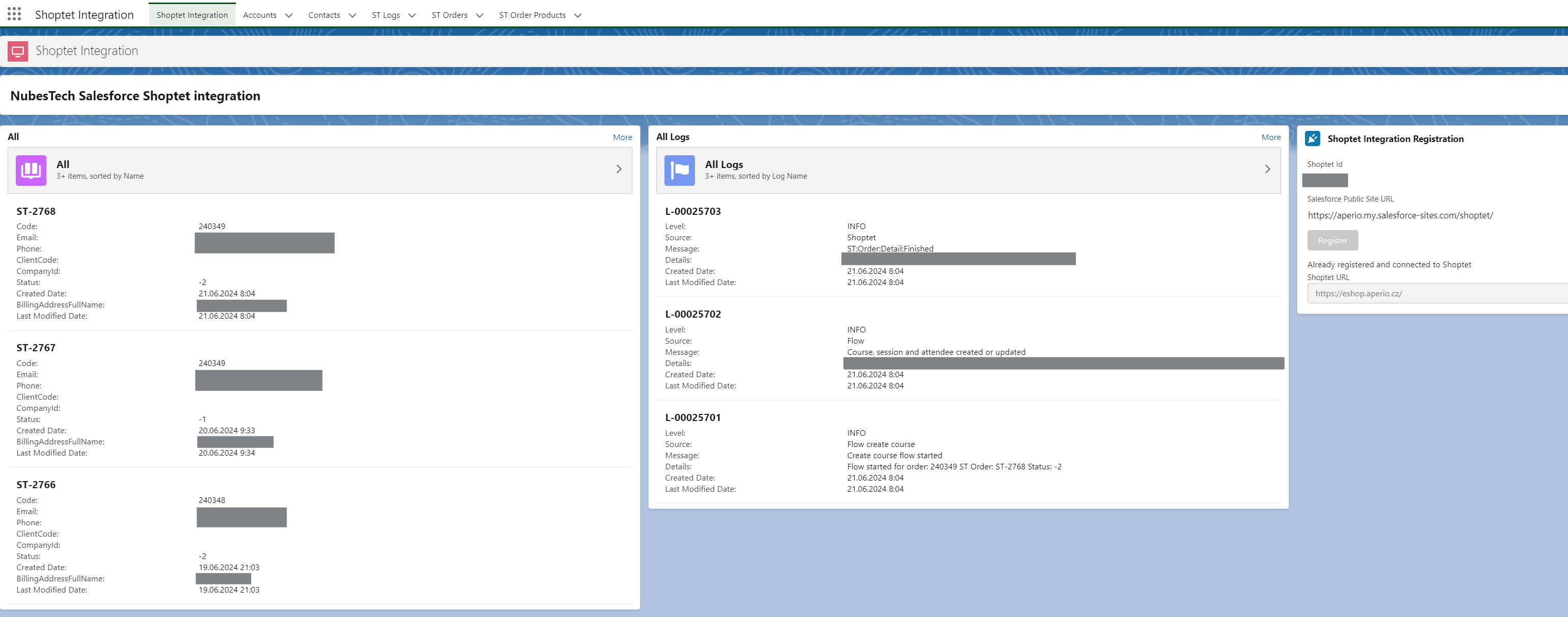The height and width of the screenshot is (617, 1568).
Task: Click the Shoptet Integration app name
Action: click(84, 15)
